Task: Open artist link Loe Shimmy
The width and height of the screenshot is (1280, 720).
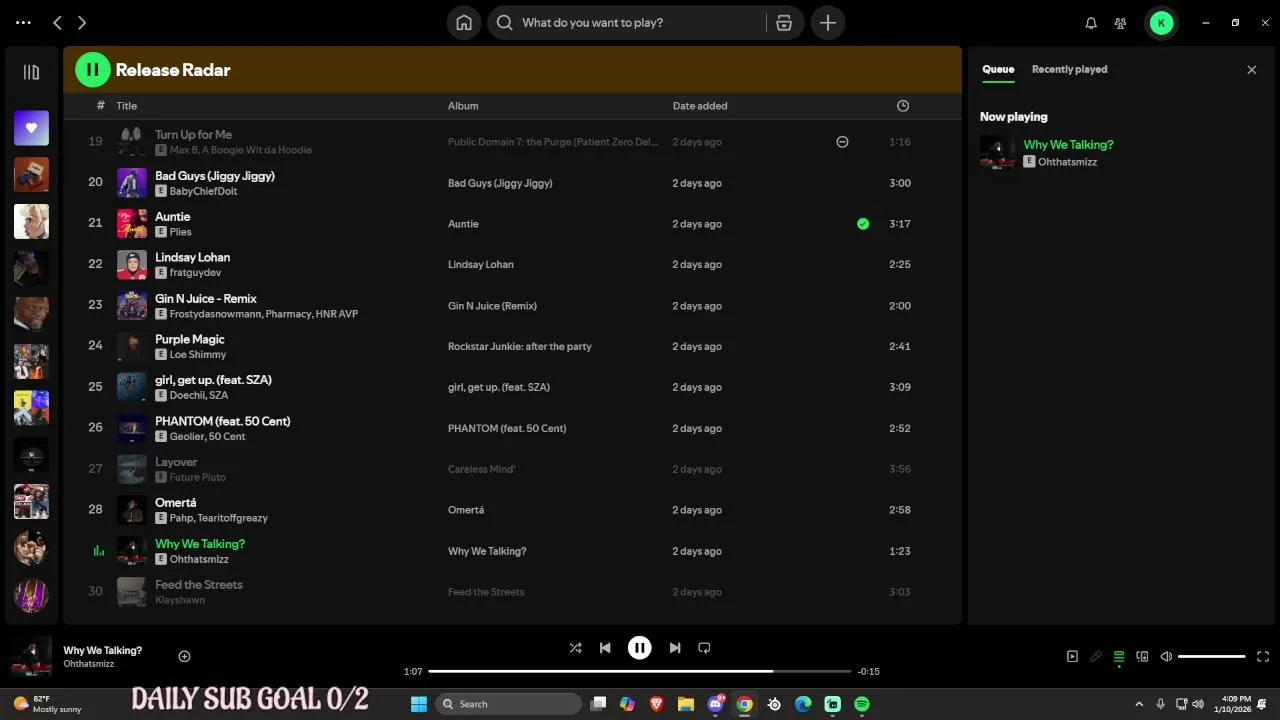Action: tap(198, 354)
